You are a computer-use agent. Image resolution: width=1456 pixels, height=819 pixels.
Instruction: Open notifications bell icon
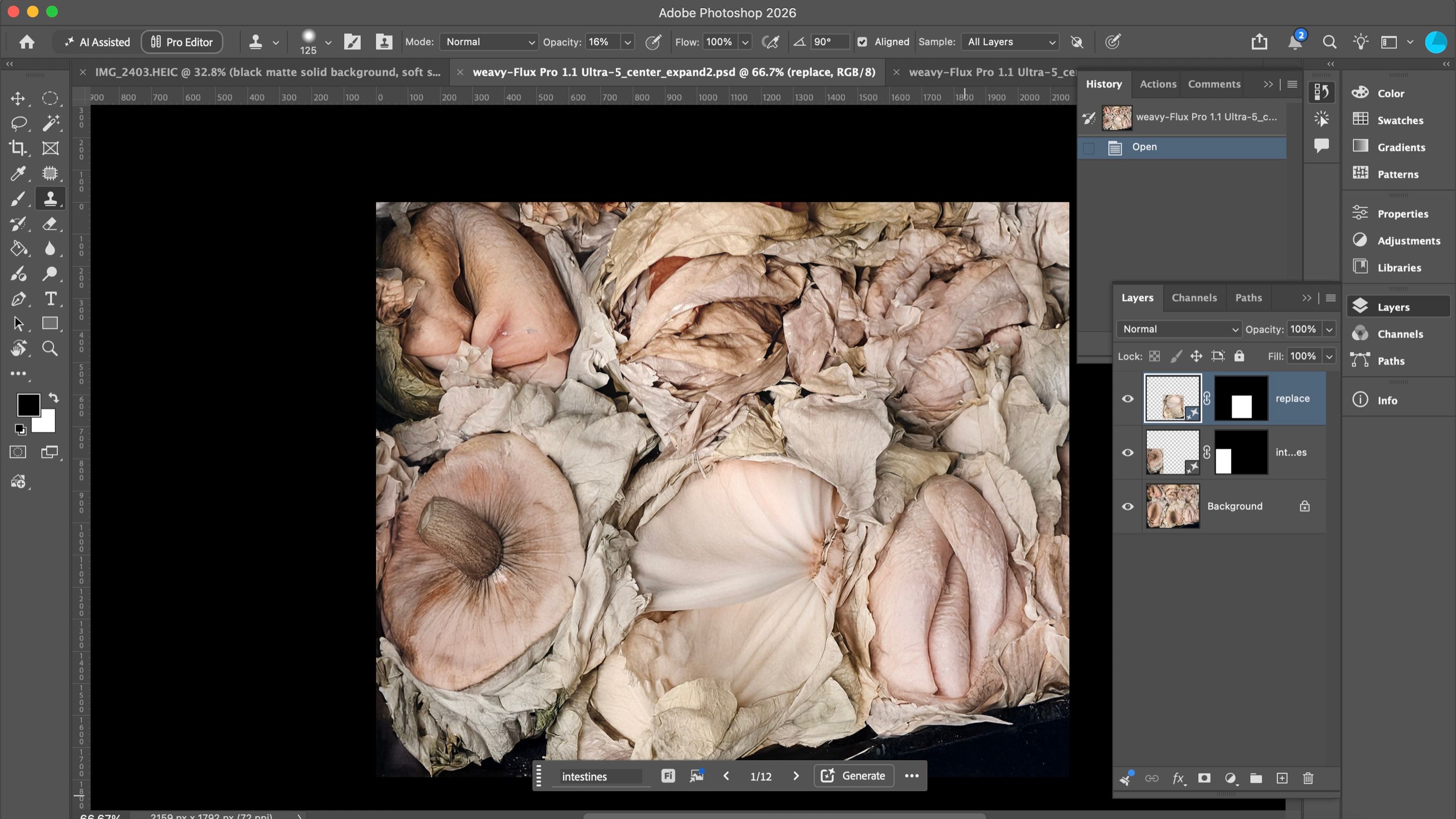1294,42
